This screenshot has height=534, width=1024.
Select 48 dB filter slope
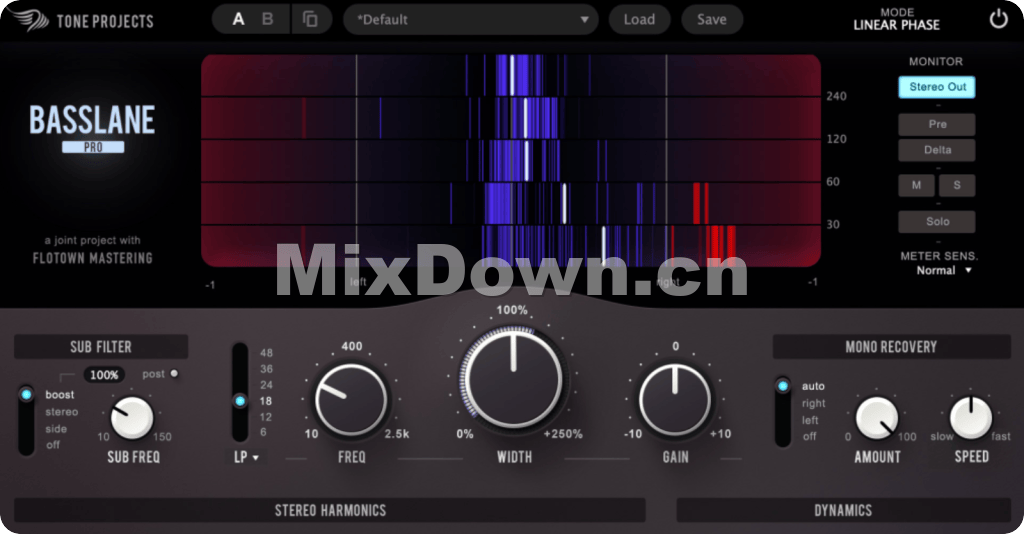click(266, 353)
